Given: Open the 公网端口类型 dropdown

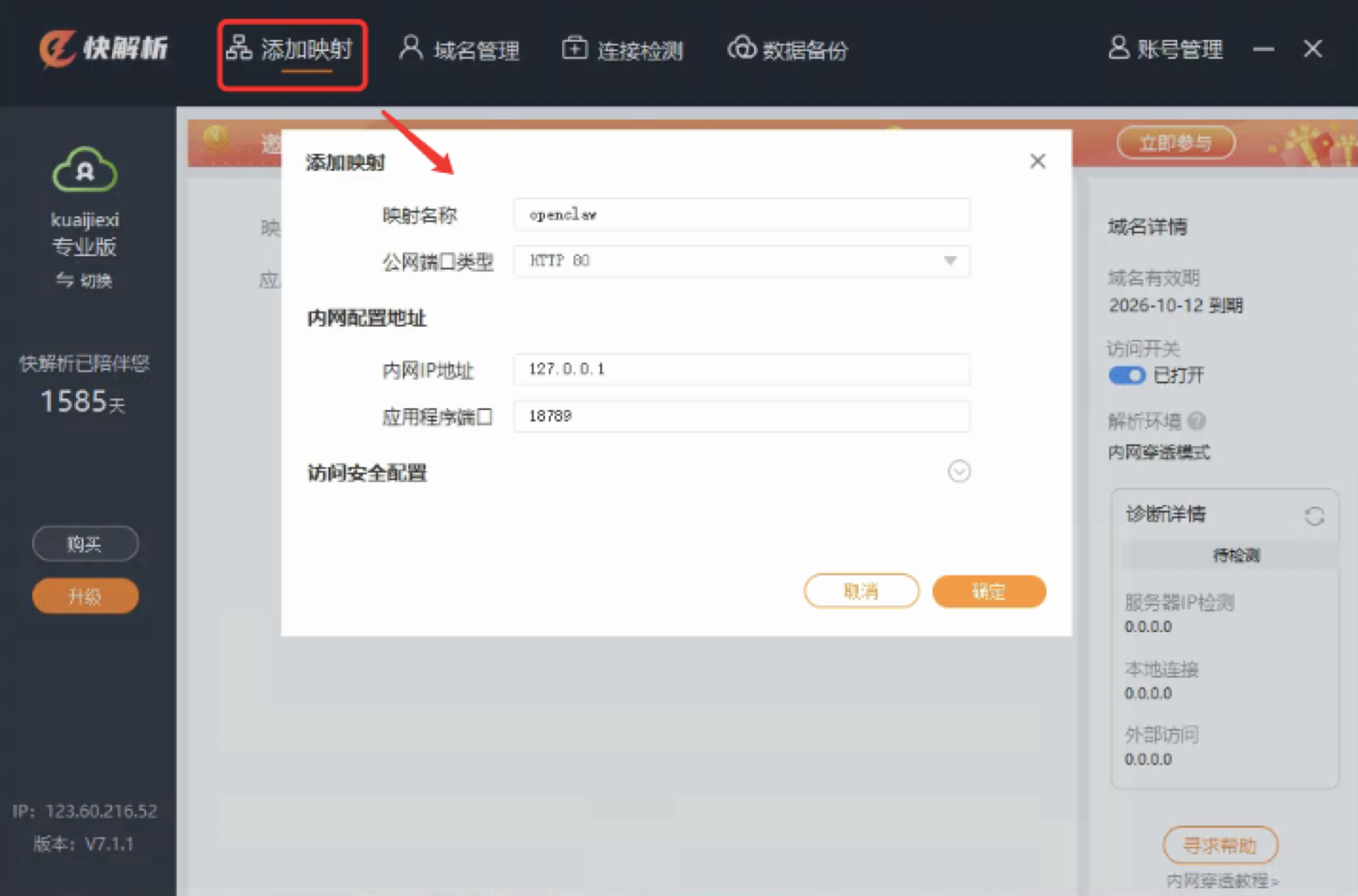Looking at the screenshot, I should click(x=951, y=261).
